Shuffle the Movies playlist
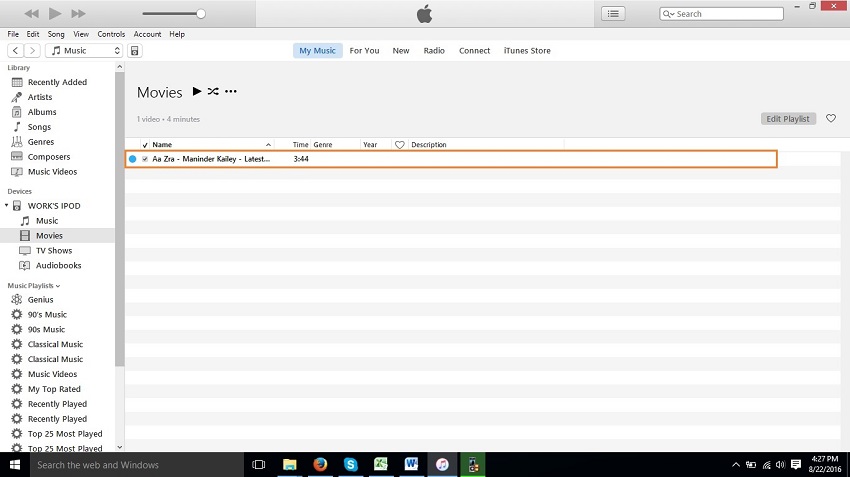This screenshot has height=477, width=850. [x=213, y=92]
